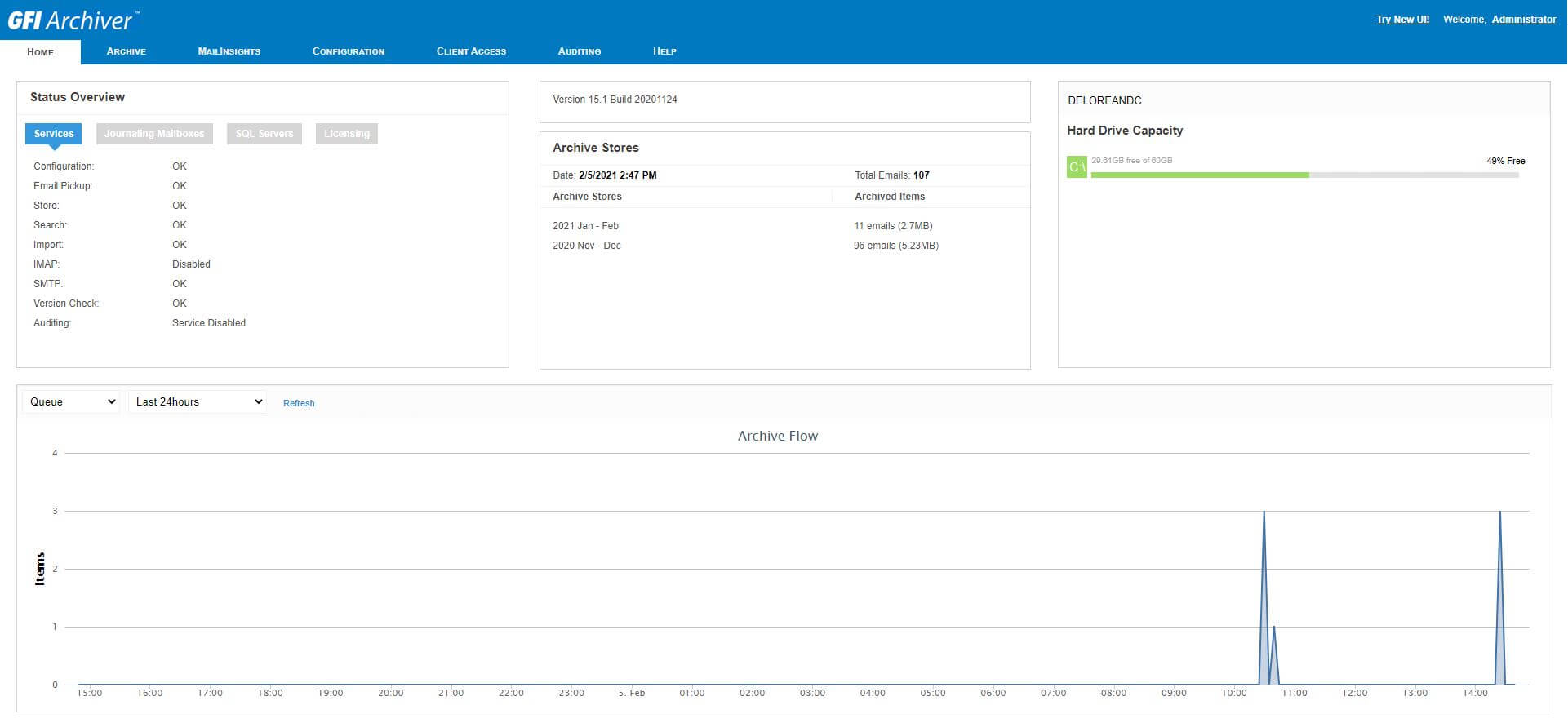1568x723 pixels.
Task: Click the IMAP Disabled status
Action: (x=191, y=264)
